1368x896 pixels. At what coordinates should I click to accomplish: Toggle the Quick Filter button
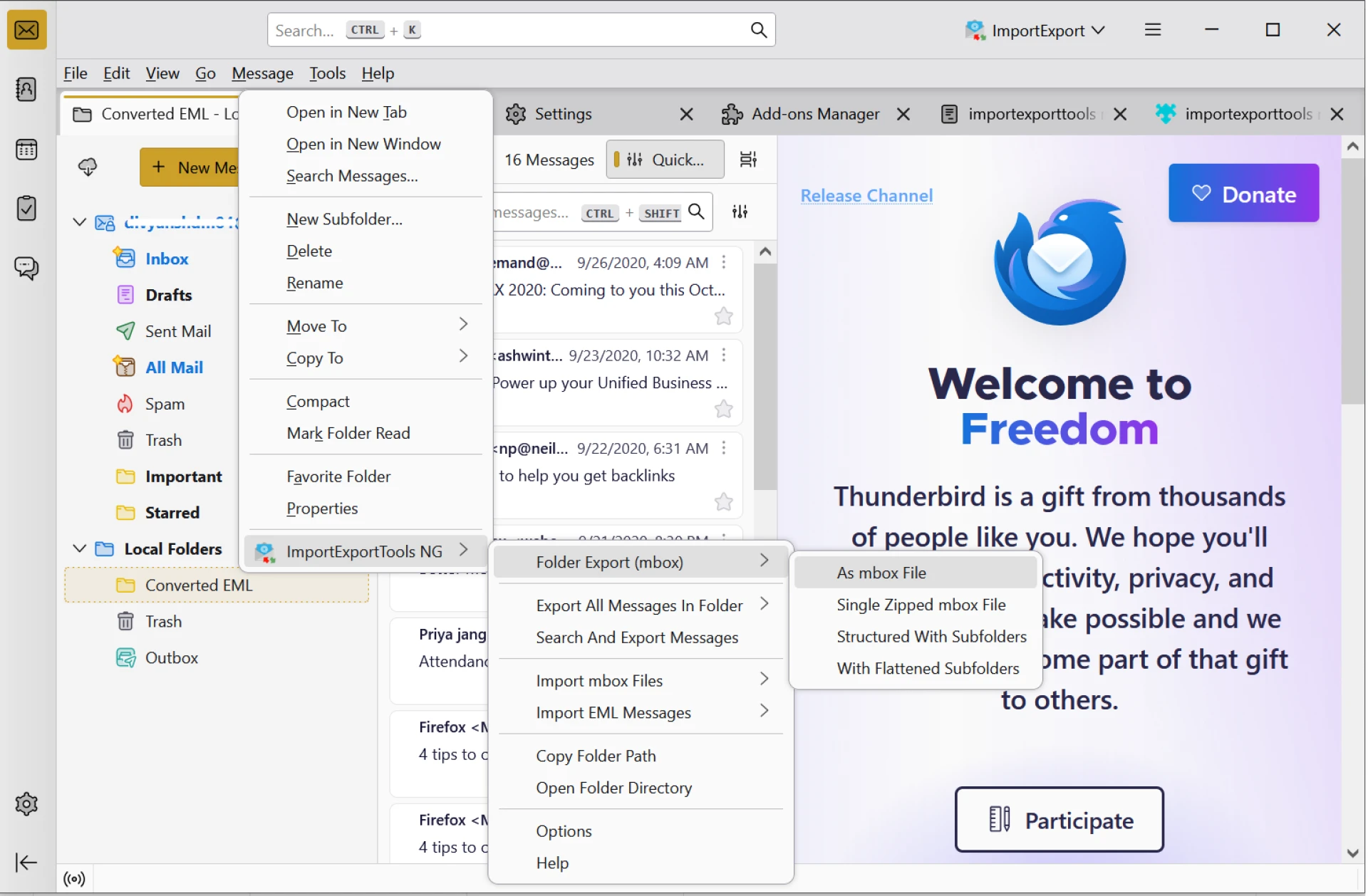tap(665, 160)
